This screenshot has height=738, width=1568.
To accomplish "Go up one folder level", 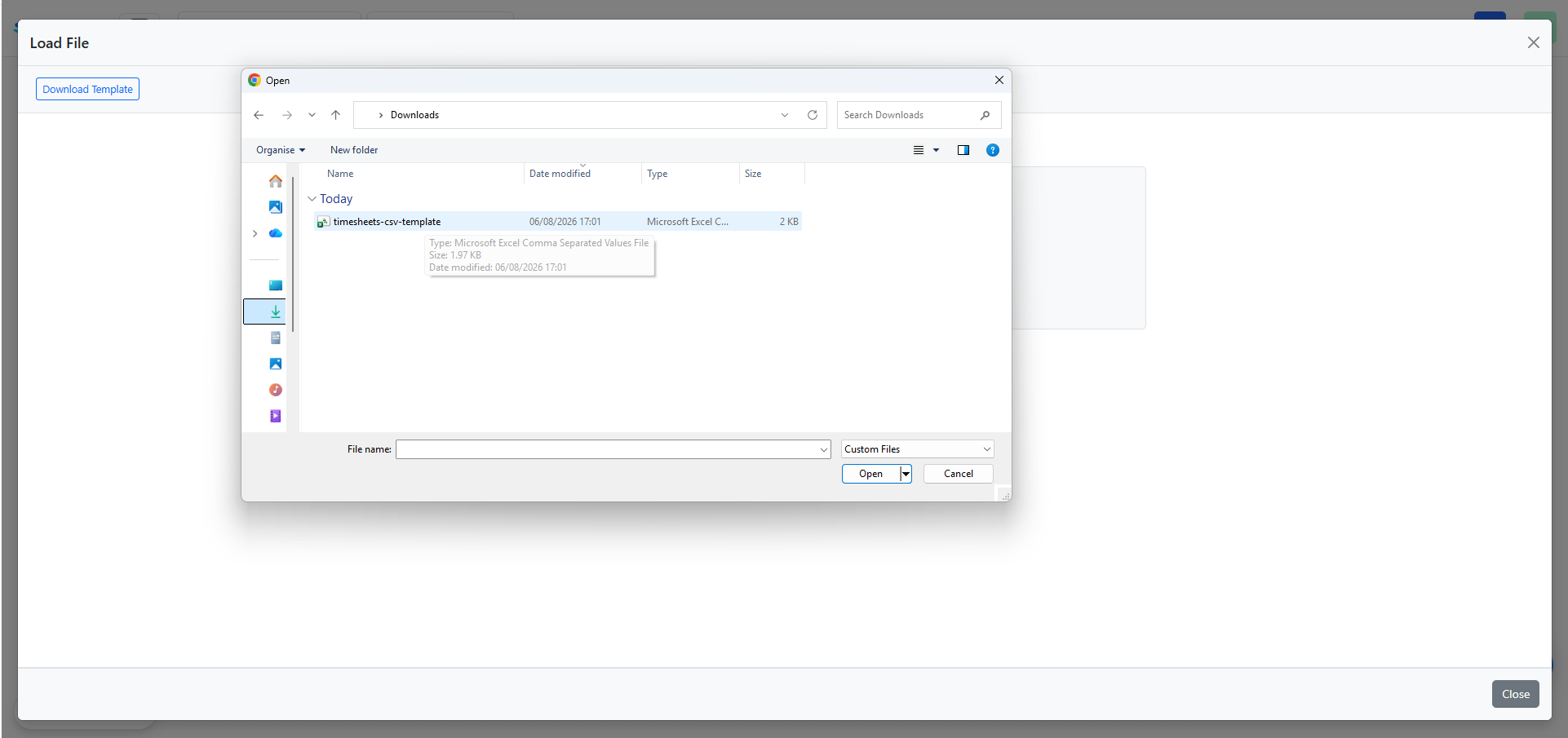I will pyautogui.click(x=336, y=115).
